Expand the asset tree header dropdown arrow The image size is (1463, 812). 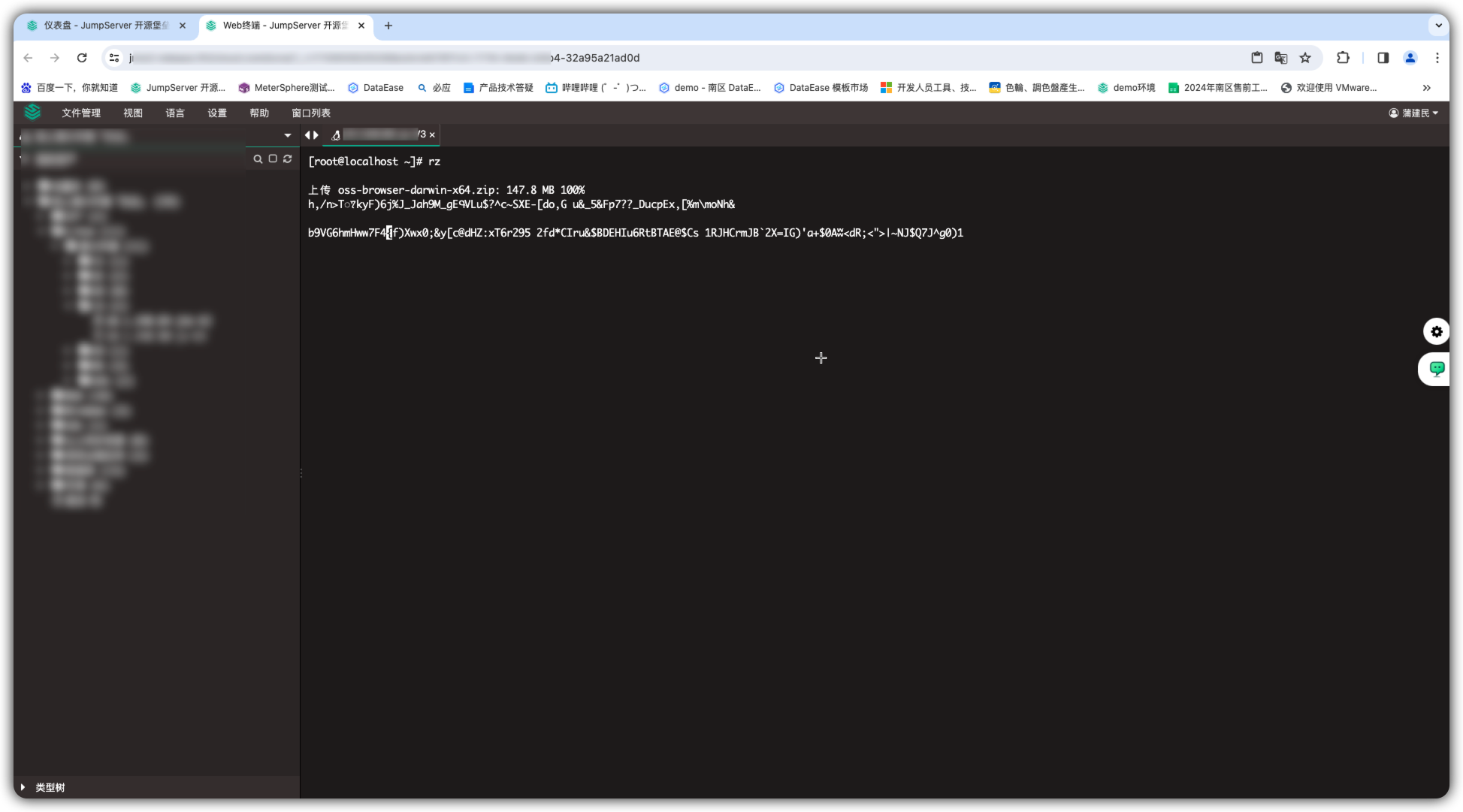pos(287,136)
